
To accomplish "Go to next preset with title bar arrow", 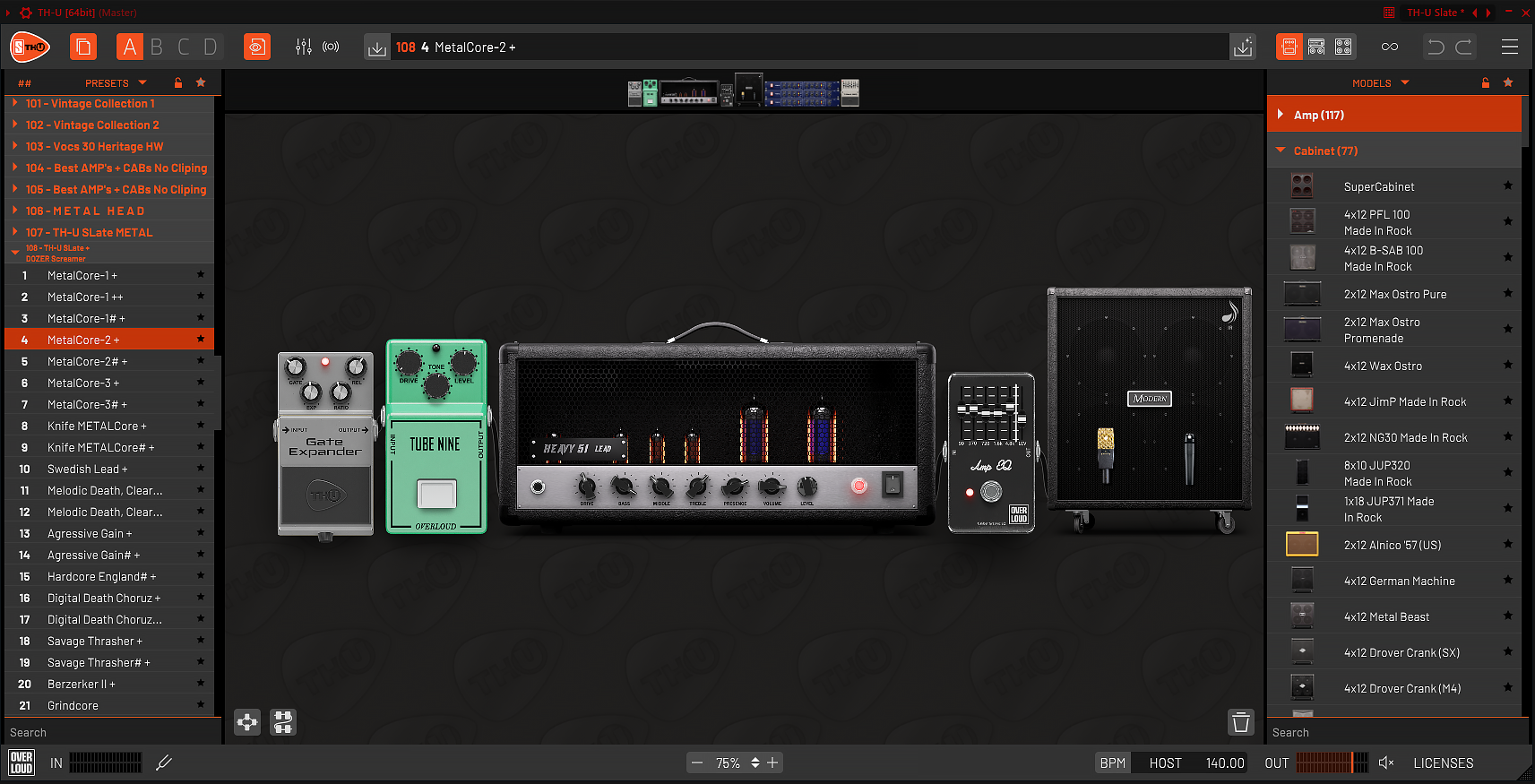I will (1488, 13).
